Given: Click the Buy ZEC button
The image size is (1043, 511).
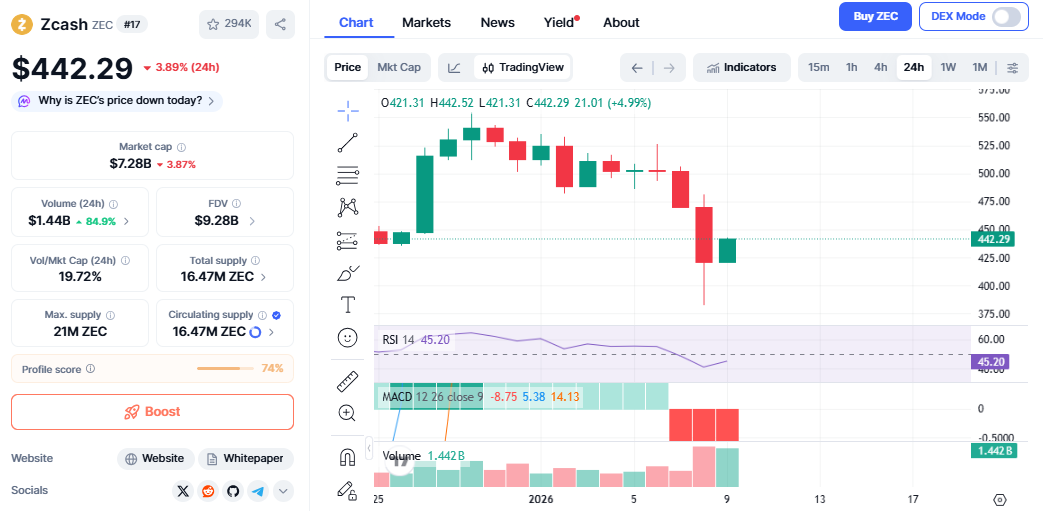Looking at the screenshot, I should (875, 17).
